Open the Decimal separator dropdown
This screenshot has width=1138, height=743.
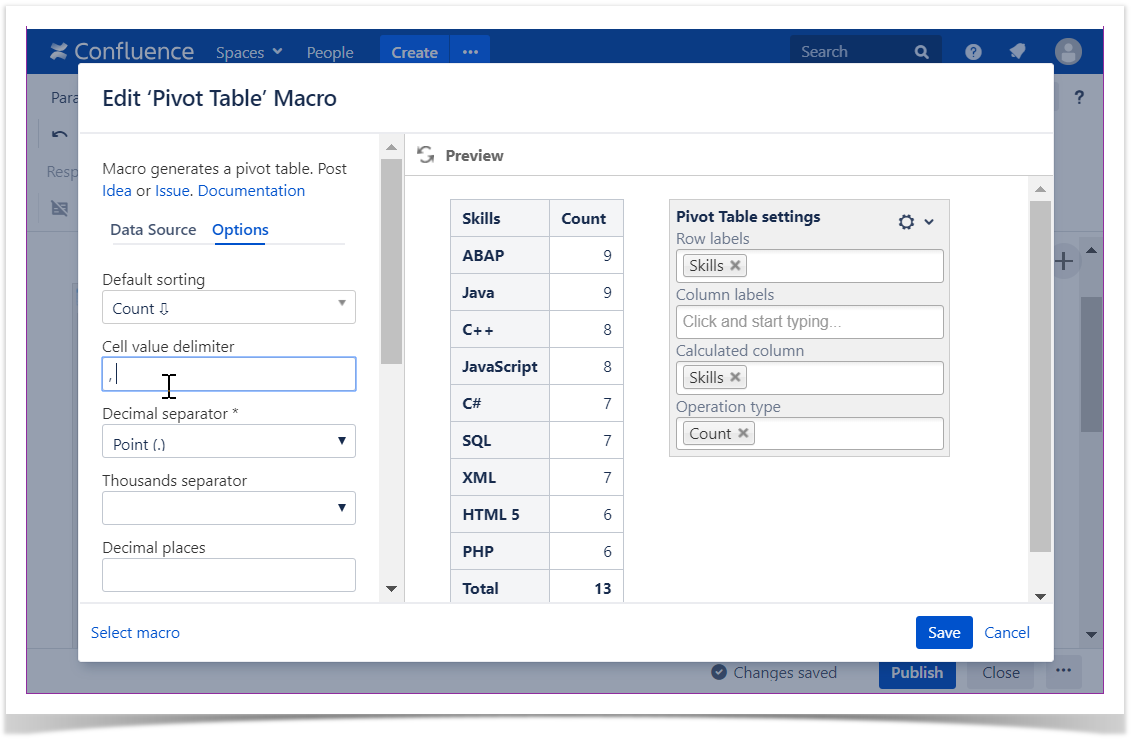229,442
